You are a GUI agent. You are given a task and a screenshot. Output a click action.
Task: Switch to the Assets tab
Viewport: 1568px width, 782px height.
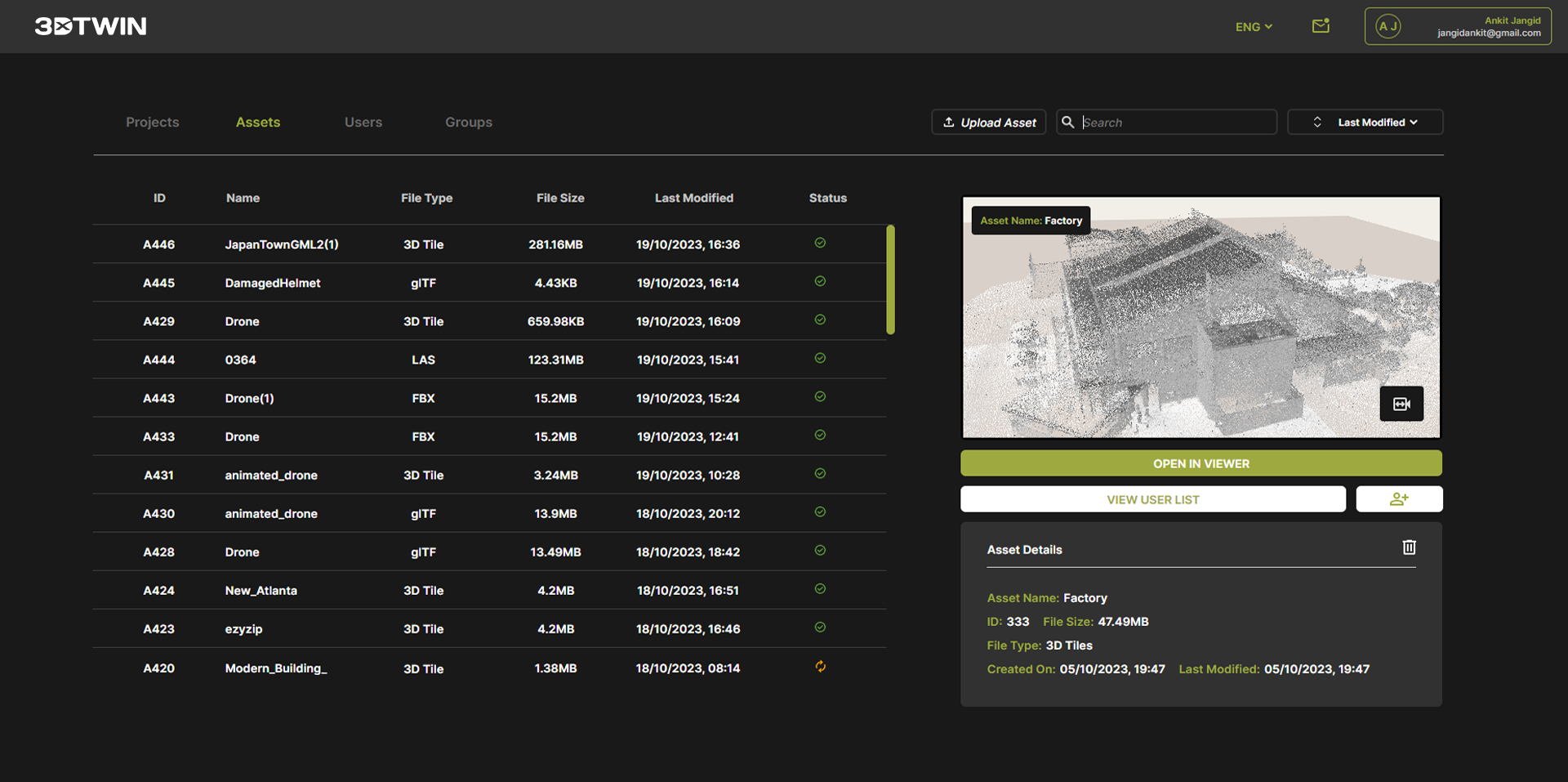pyautogui.click(x=258, y=122)
